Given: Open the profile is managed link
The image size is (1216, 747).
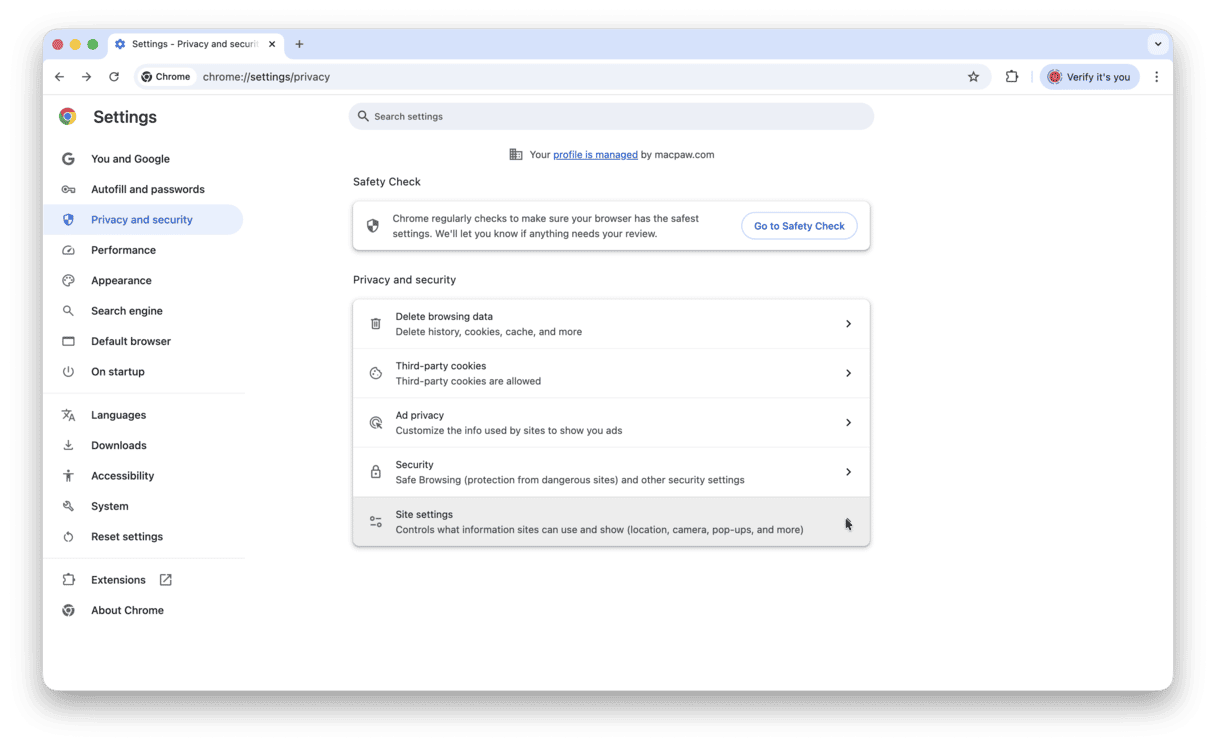Looking at the screenshot, I should click(595, 154).
